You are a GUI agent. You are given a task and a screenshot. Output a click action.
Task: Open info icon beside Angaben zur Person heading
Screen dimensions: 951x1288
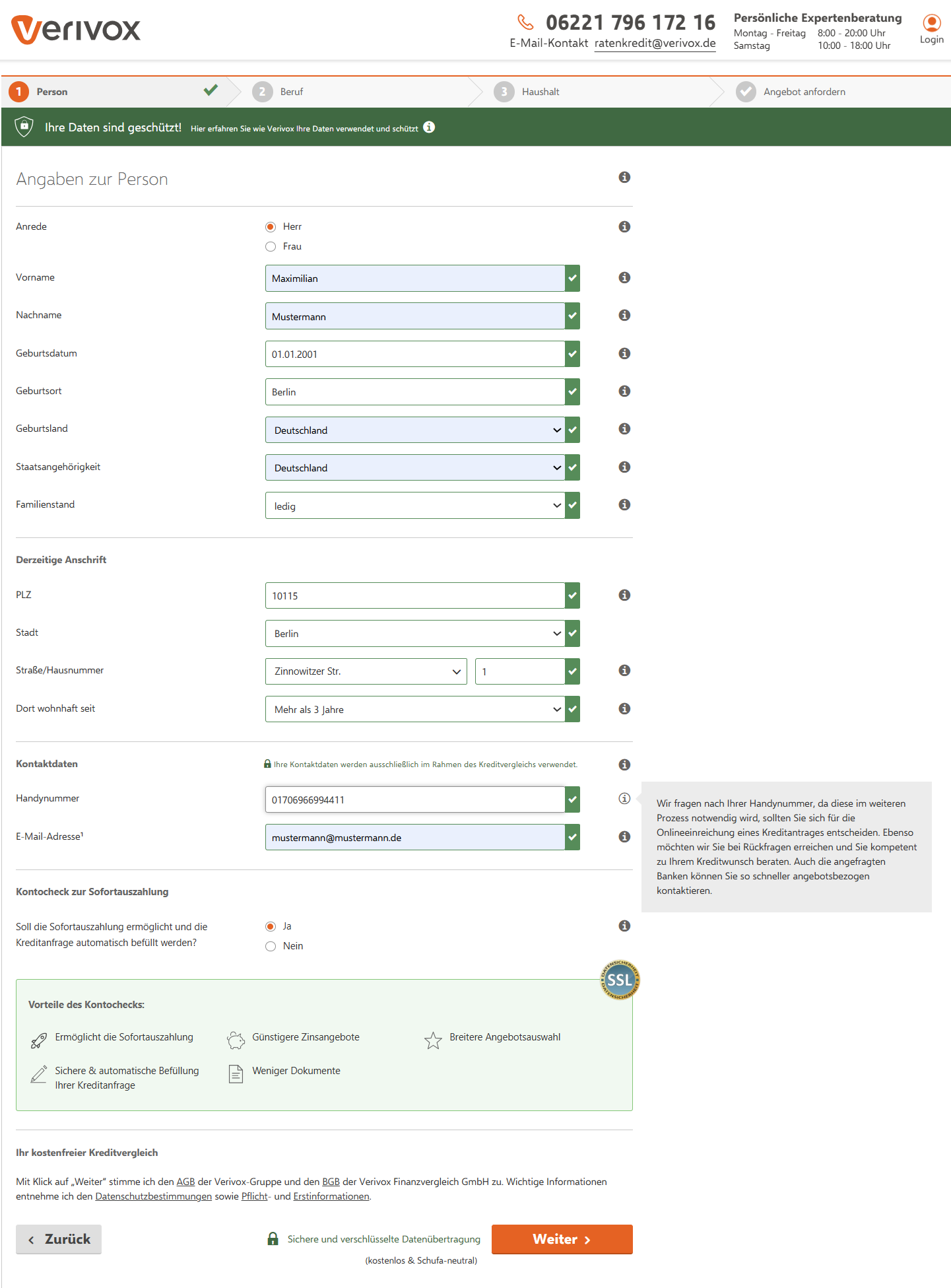click(624, 178)
